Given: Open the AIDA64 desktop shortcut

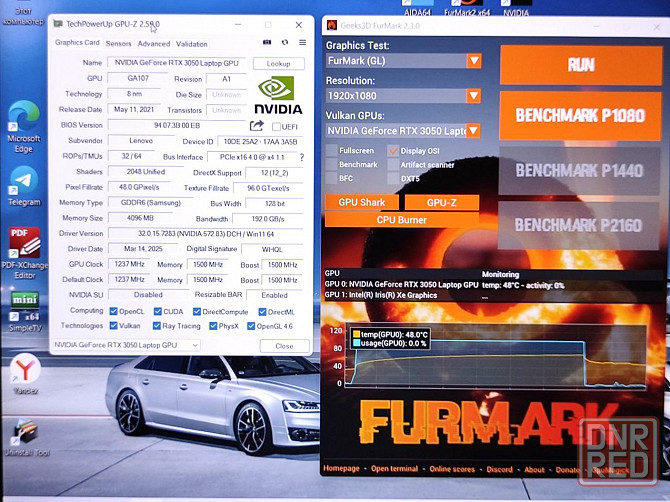Looking at the screenshot, I should pos(417,9).
